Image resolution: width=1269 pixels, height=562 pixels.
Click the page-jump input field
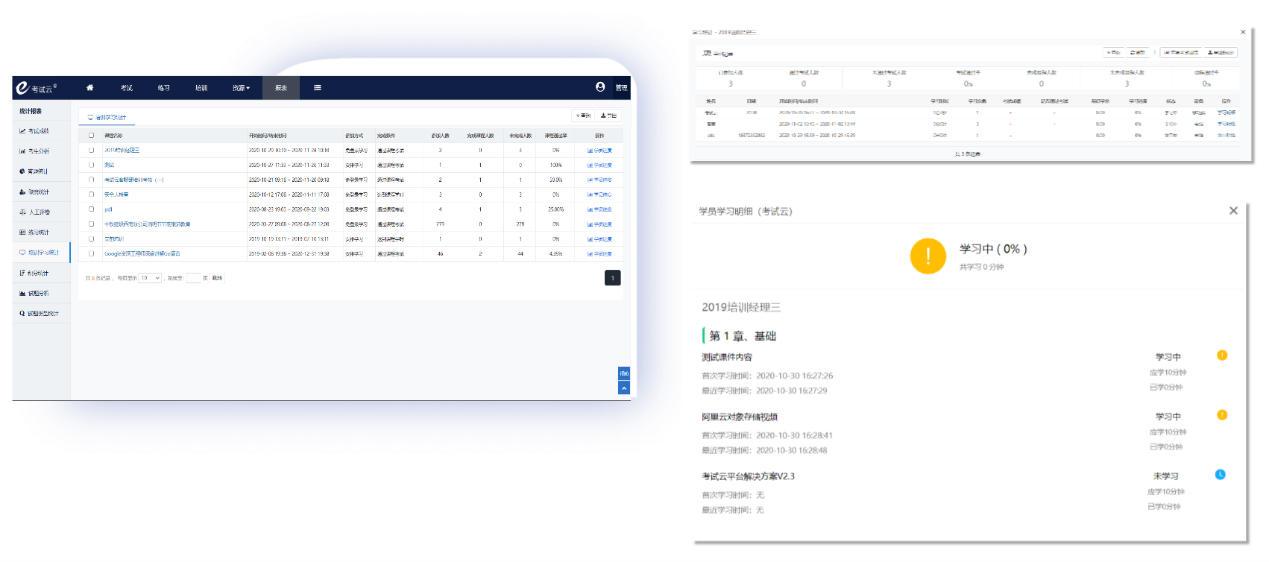[x=194, y=278]
